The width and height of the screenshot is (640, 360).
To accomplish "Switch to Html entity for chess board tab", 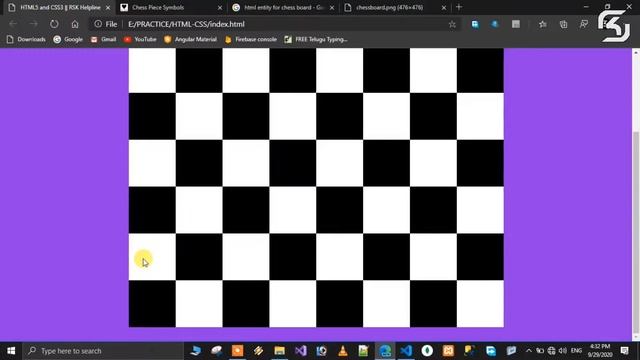I will (284, 7).
